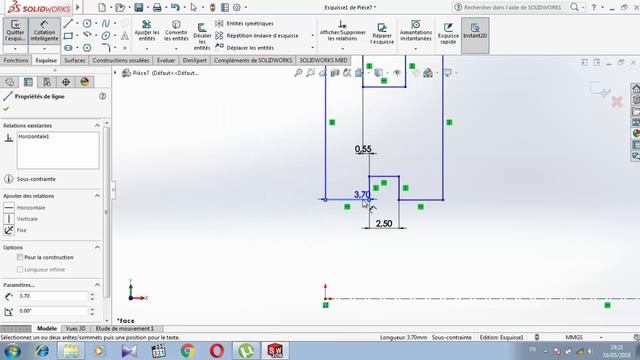Select the Arc sketch tool
Viewport: 640px width, 360px height.
click(x=87, y=36)
